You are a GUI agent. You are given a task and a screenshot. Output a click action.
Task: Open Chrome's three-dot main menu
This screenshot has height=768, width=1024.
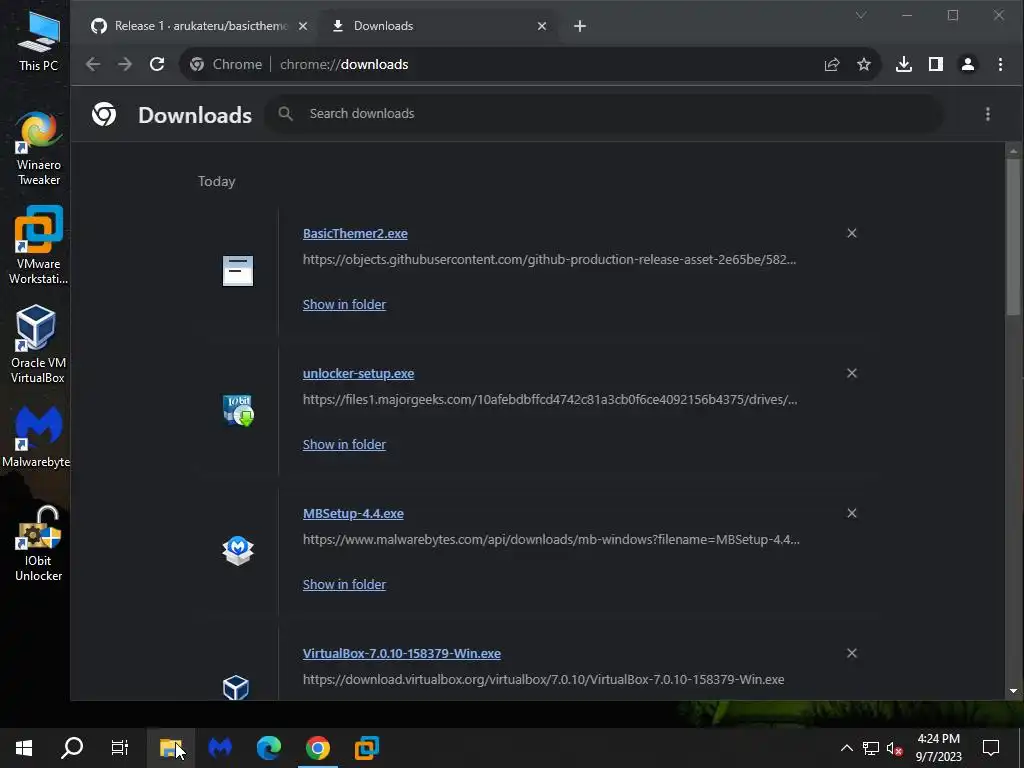1000,64
